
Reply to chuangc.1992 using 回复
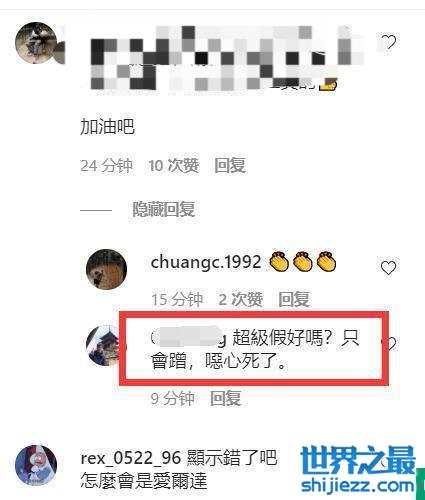click(294, 299)
